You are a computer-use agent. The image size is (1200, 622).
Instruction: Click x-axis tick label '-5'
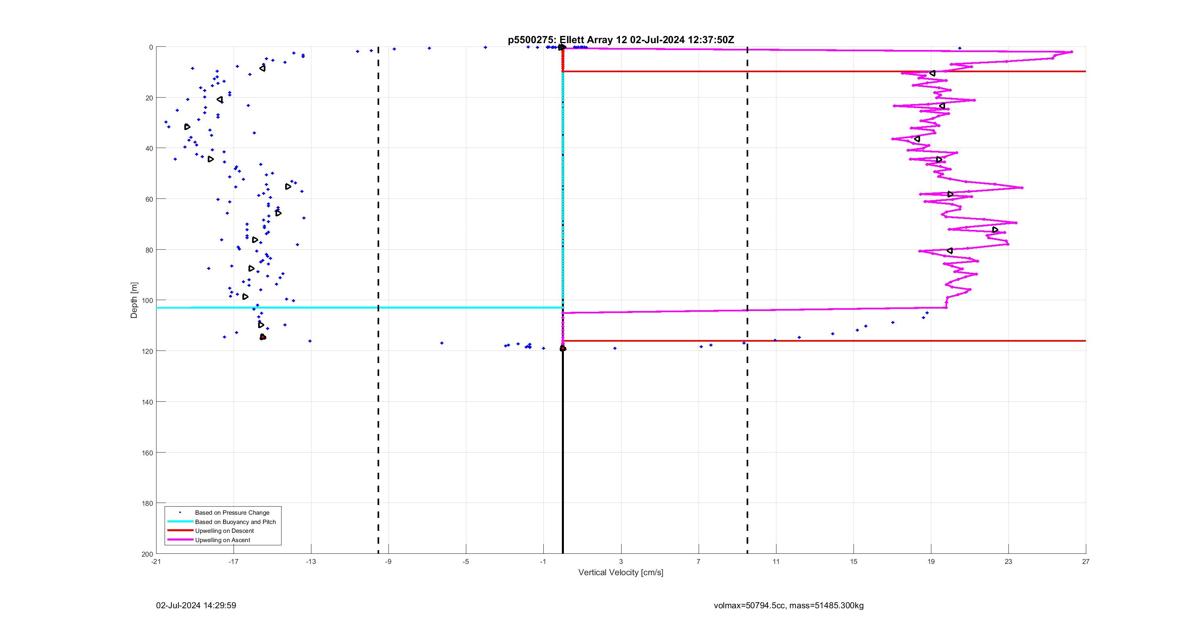tap(466, 562)
